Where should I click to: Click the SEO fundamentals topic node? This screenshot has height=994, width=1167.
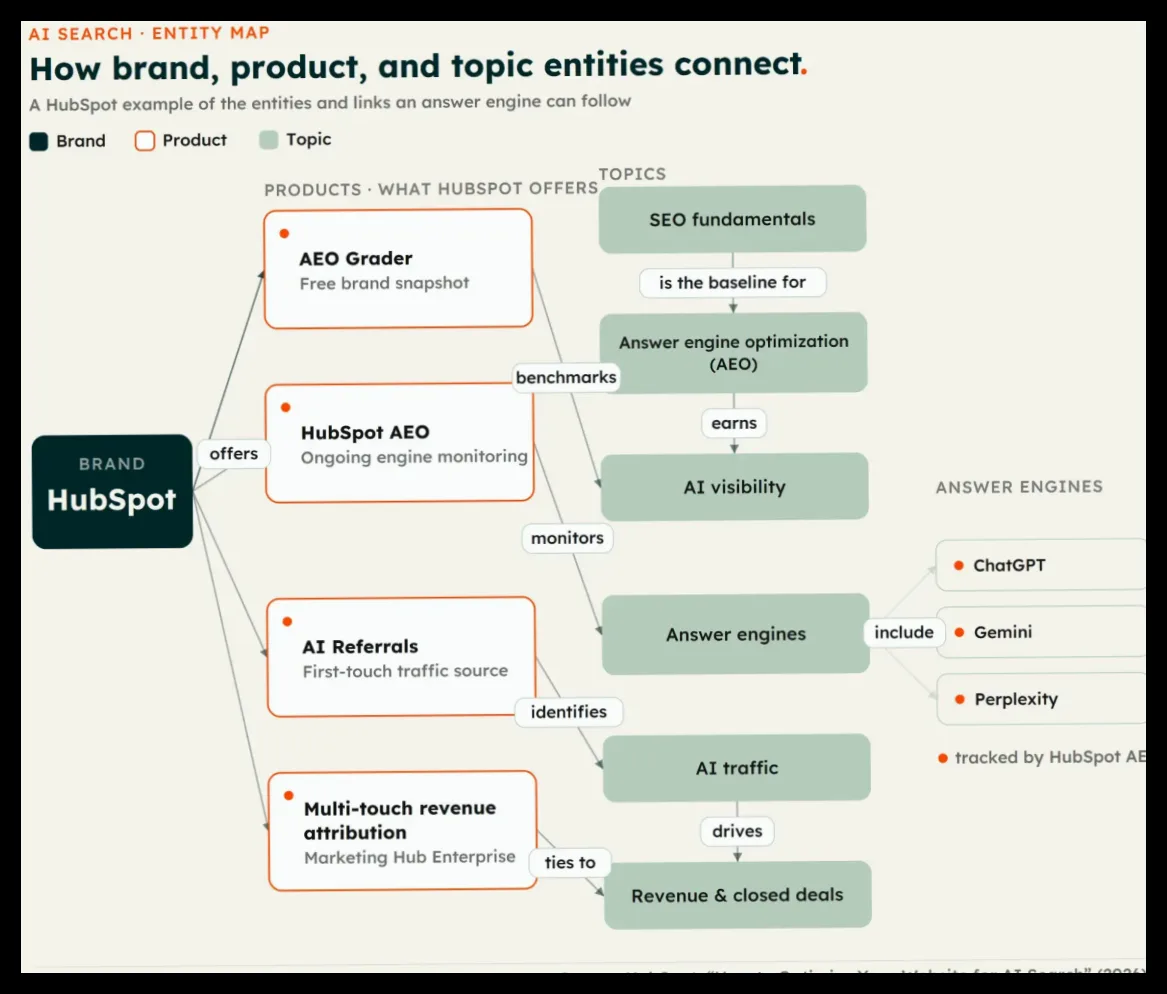732,219
